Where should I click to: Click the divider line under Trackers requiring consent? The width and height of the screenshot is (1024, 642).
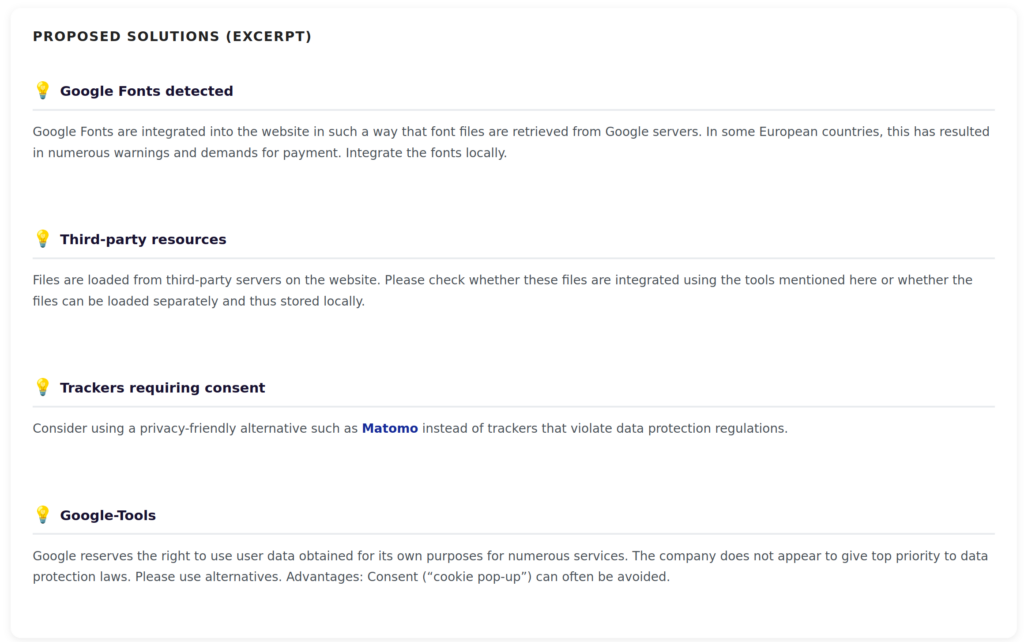coord(513,406)
